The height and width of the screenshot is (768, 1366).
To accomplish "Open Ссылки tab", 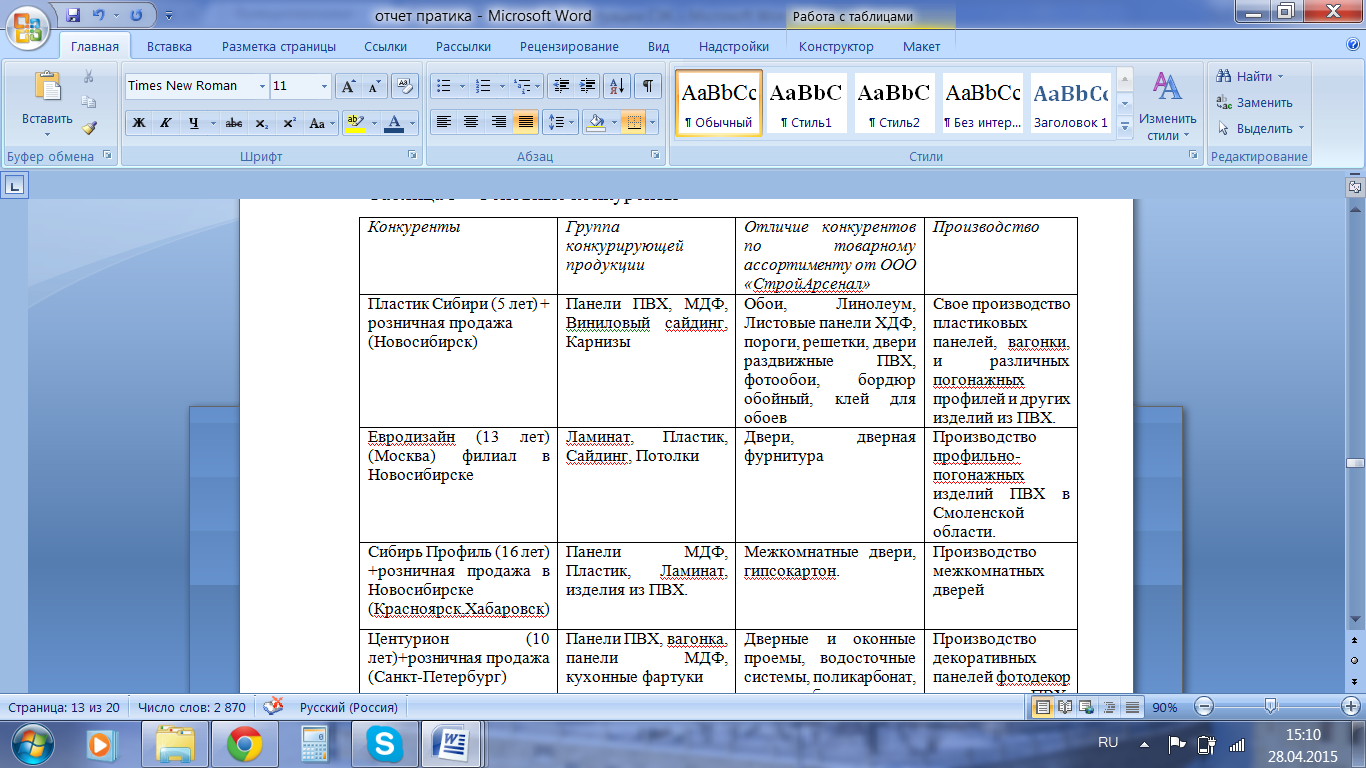I will [x=385, y=47].
